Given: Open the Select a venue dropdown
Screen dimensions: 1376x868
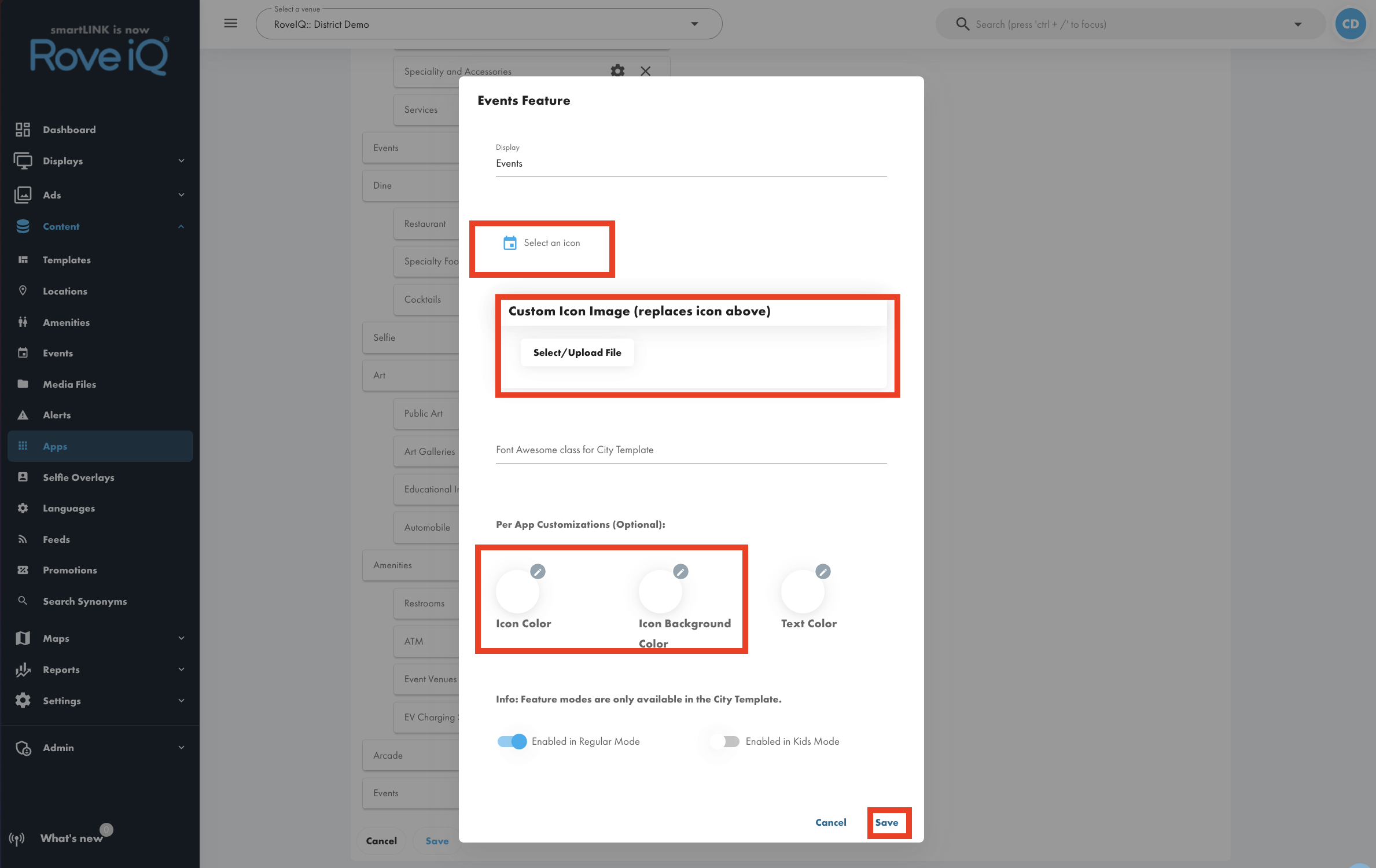Looking at the screenshot, I should point(489,24).
